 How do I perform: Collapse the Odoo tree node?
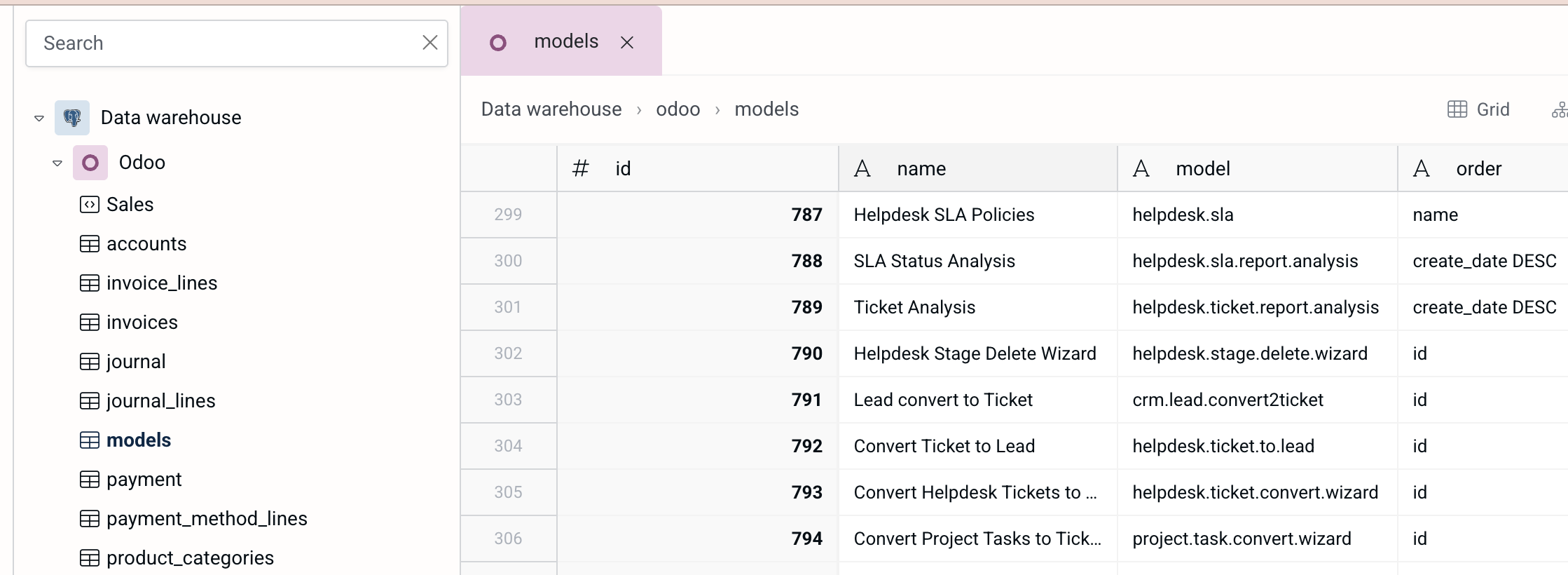tap(57, 163)
